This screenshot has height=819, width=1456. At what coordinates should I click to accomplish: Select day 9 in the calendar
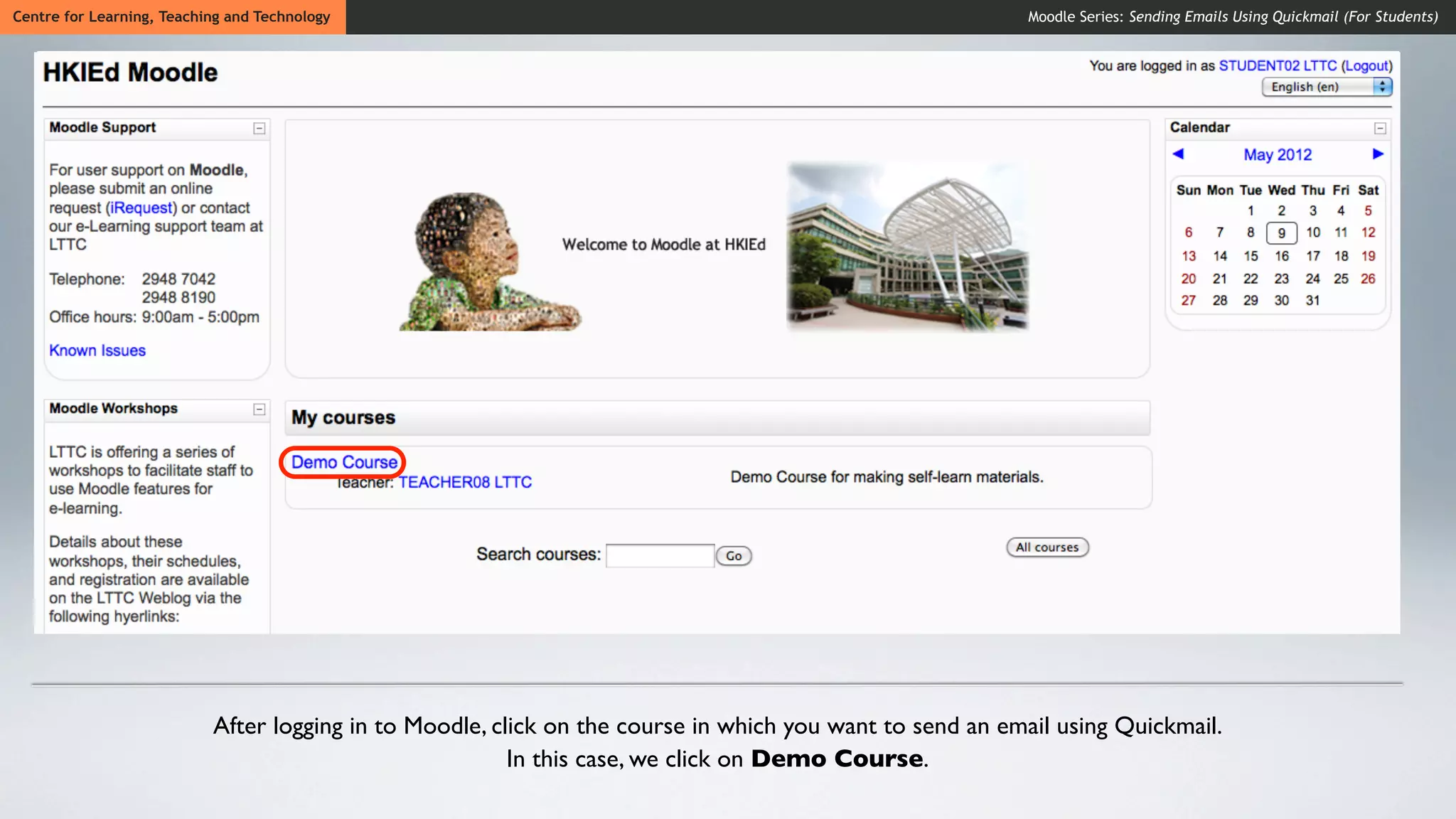click(x=1281, y=233)
